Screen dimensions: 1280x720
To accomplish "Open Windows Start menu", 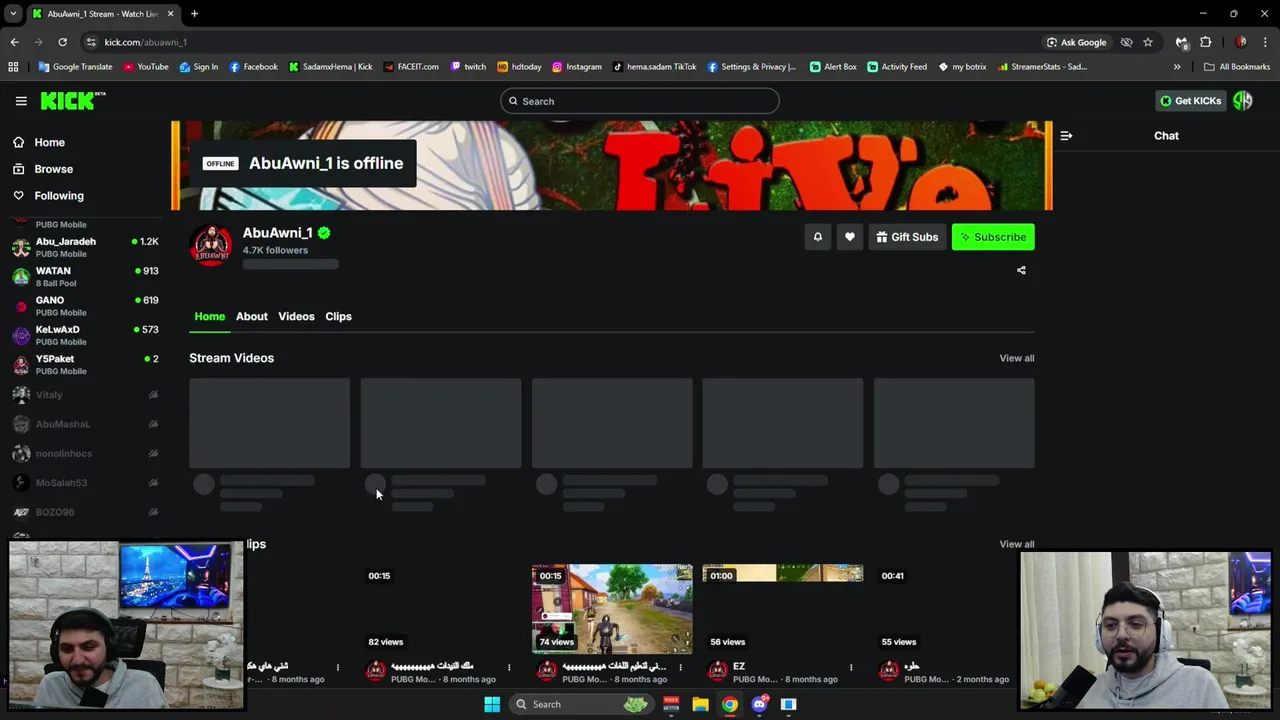I will coord(492,704).
